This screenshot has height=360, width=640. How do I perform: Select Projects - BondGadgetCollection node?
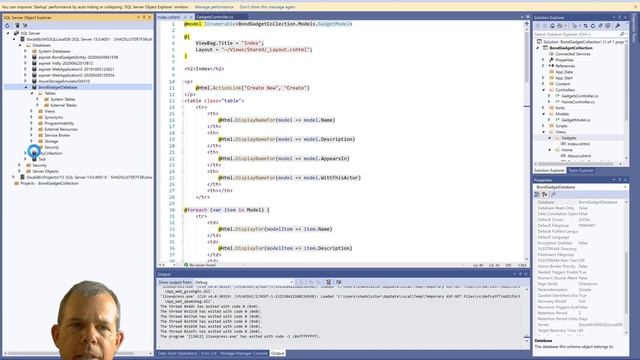[x=49, y=183]
